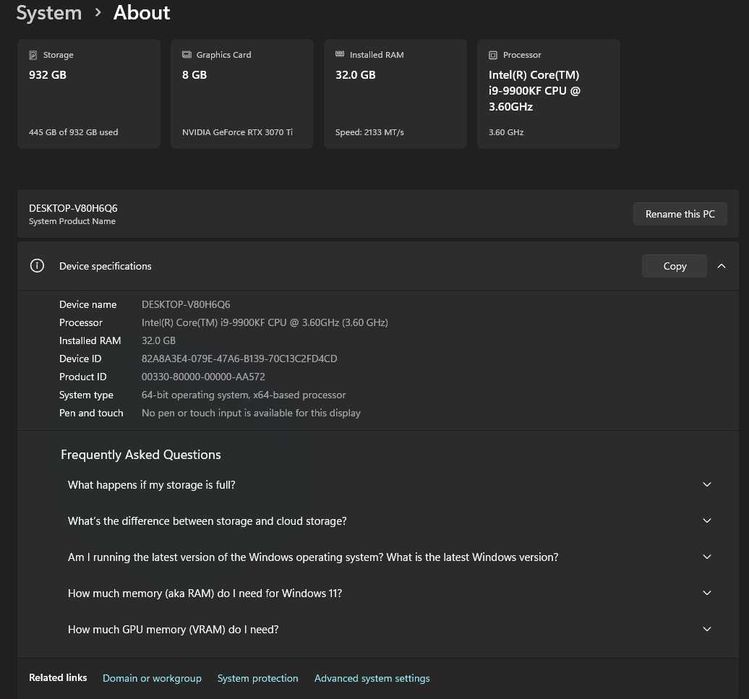Click the About page title
749x699 pixels.
click(x=141, y=13)
